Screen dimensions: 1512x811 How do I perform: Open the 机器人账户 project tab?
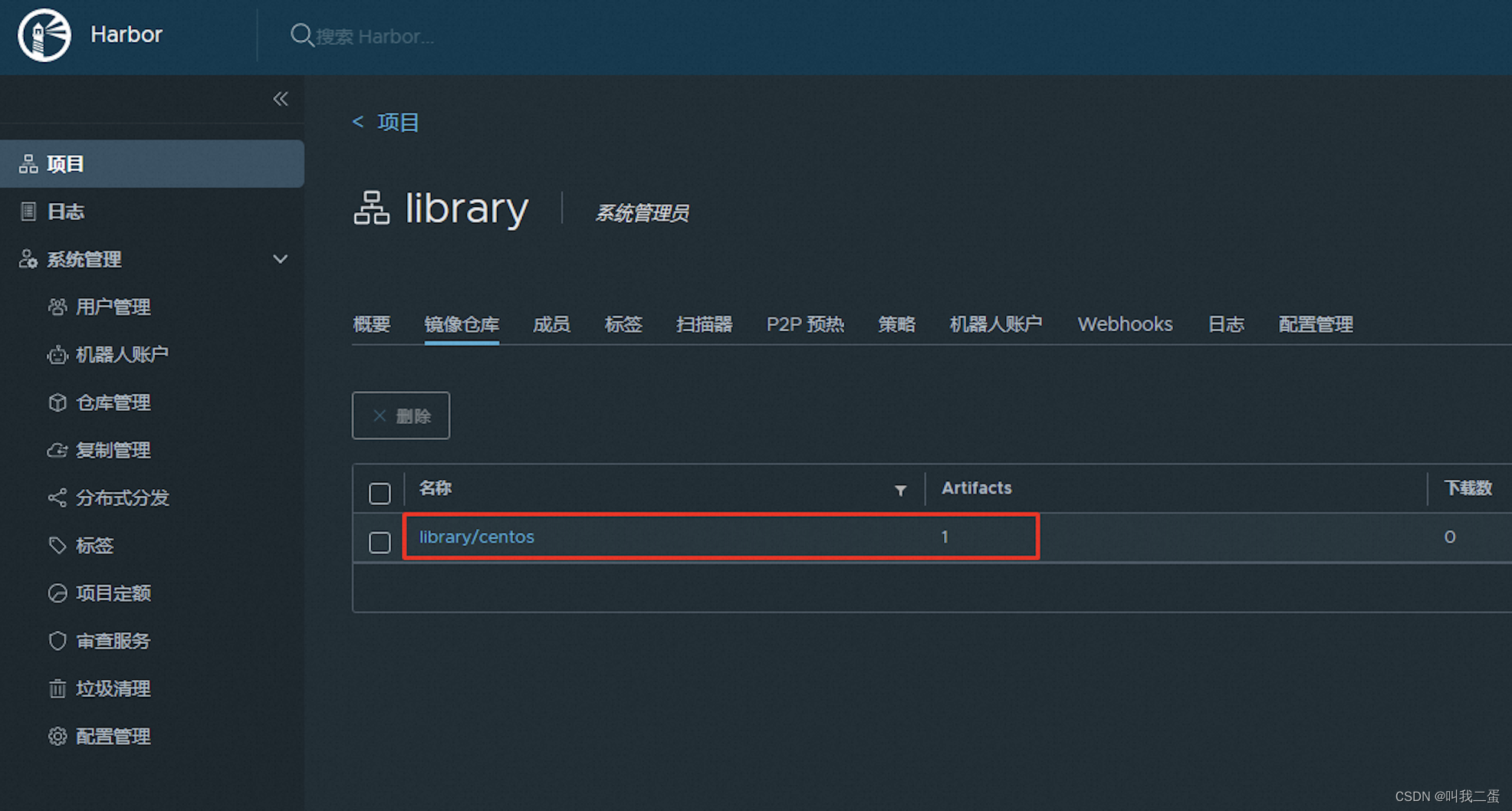click(996, 324)
